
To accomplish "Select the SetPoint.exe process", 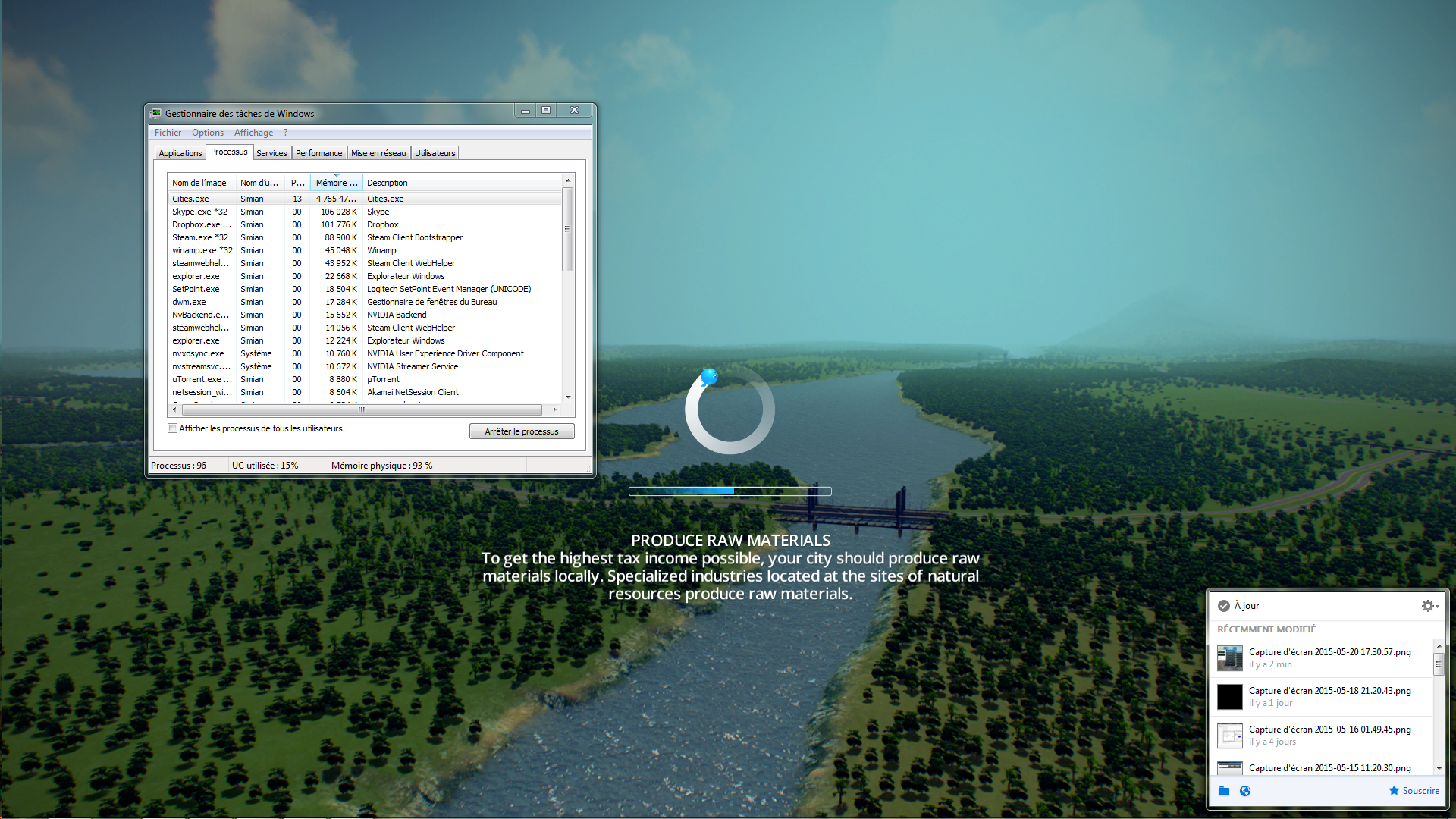I will click(x=365, y=289).
